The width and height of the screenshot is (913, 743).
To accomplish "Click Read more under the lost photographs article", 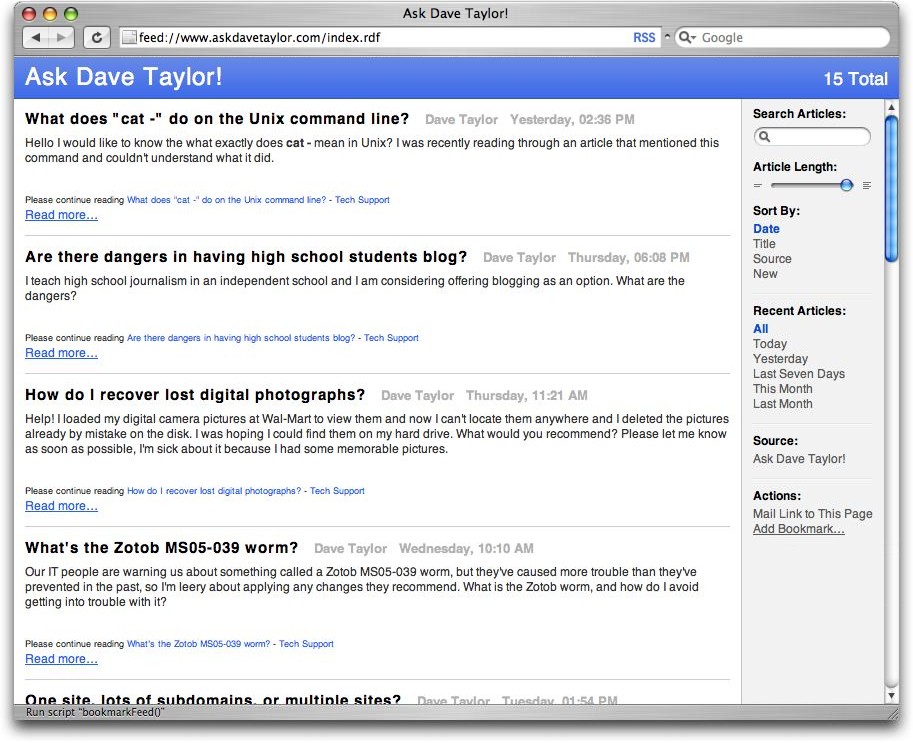I will pyautogui.click(x=61, y=506).
